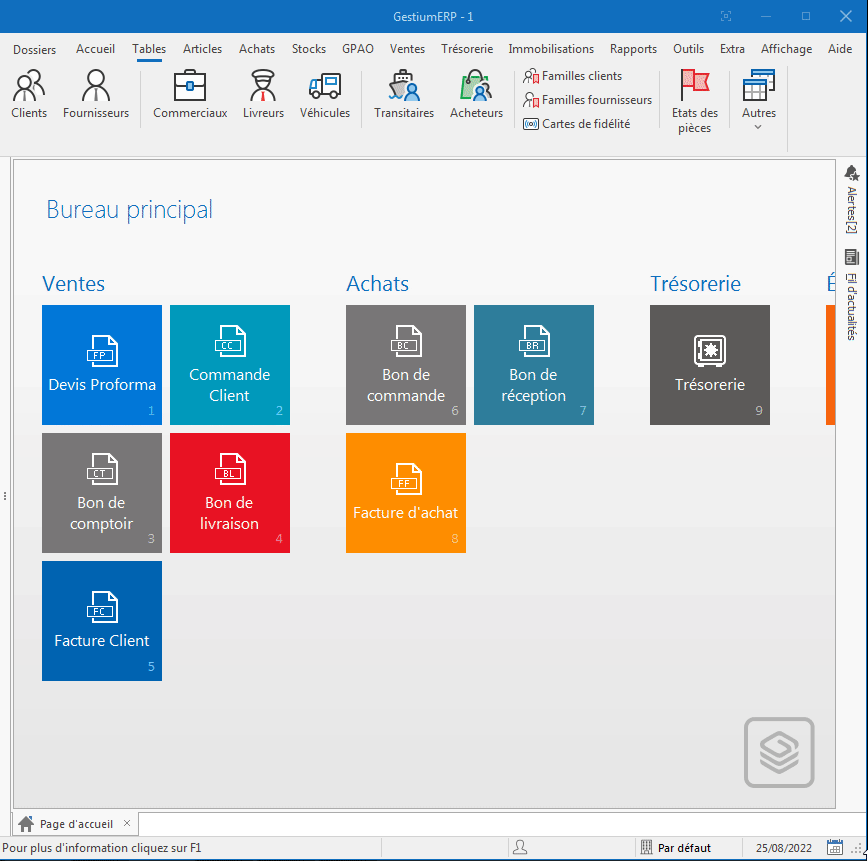This screenshot has width=868, height=861.
Task: Switch to the Accueil tab
Action: coord(95,49)
